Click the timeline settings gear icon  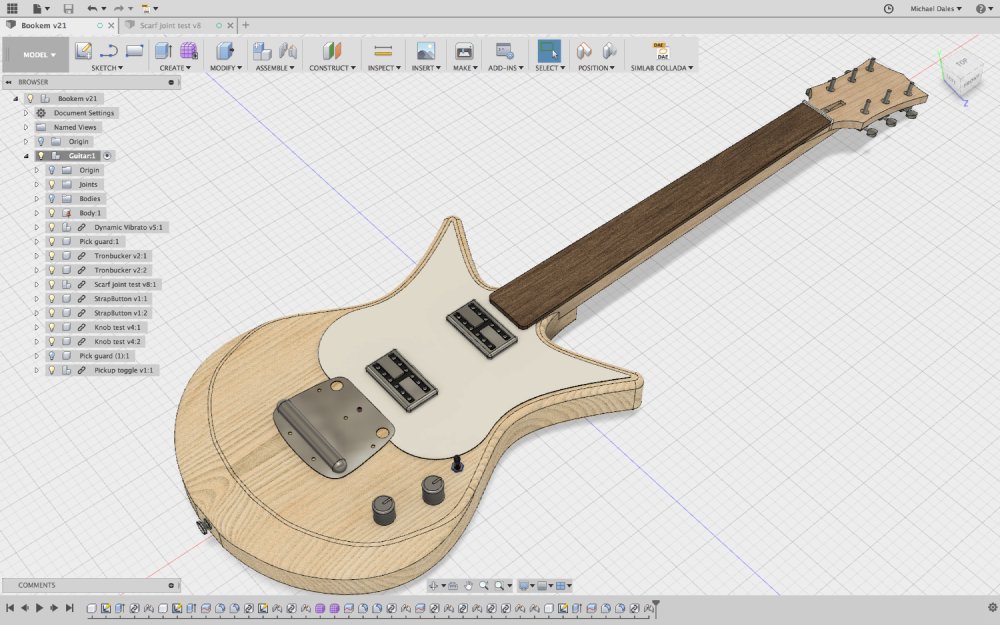(x=992, y=608)
